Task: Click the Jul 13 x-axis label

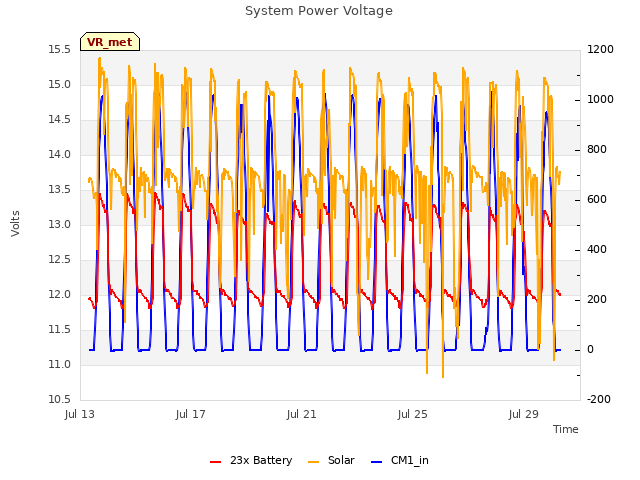Action: coord(80,414)
